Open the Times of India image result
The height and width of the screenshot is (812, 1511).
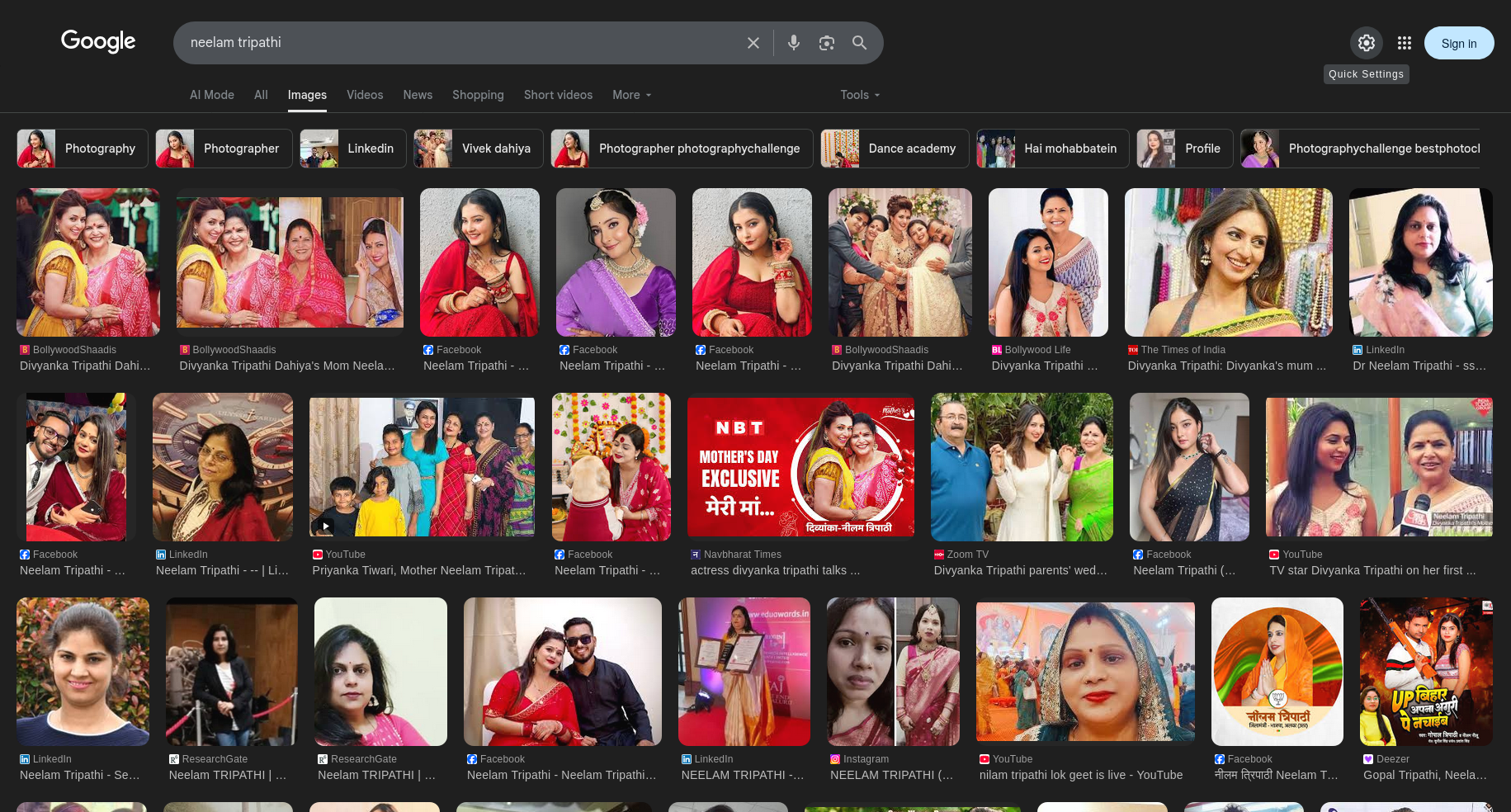pos(1228,262)
